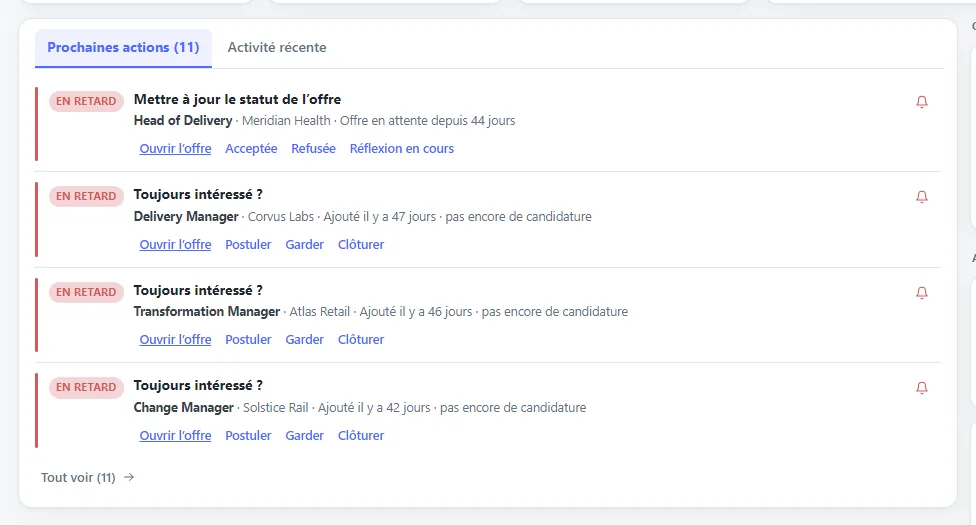Viewport: 976px width, 525px height.
Task: Click the Corvus Labs company name
Action: 281,217
